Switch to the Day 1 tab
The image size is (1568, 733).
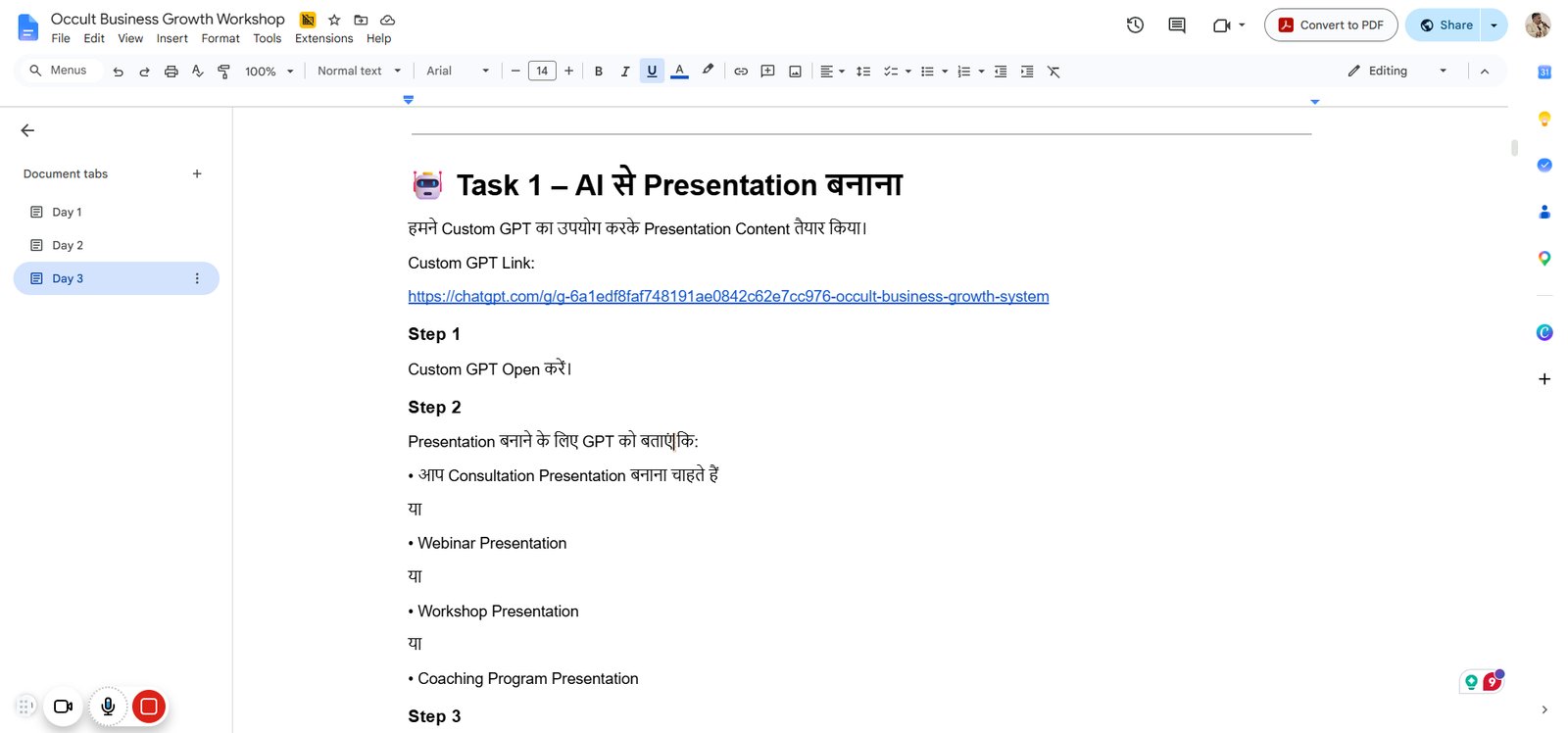coord(116,212)
